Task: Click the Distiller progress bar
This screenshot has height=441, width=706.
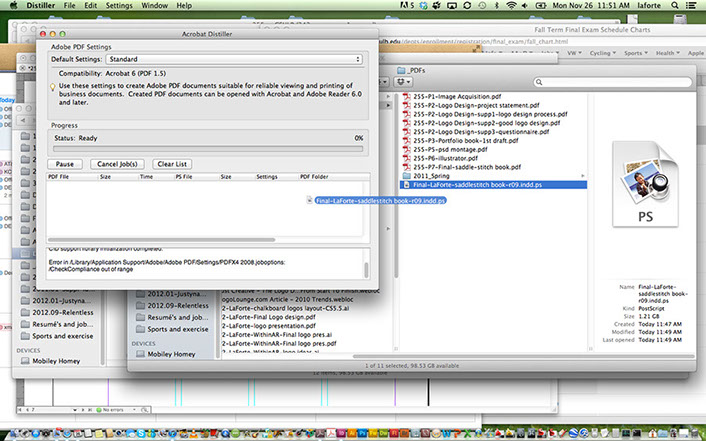Action: click(208, 149)
